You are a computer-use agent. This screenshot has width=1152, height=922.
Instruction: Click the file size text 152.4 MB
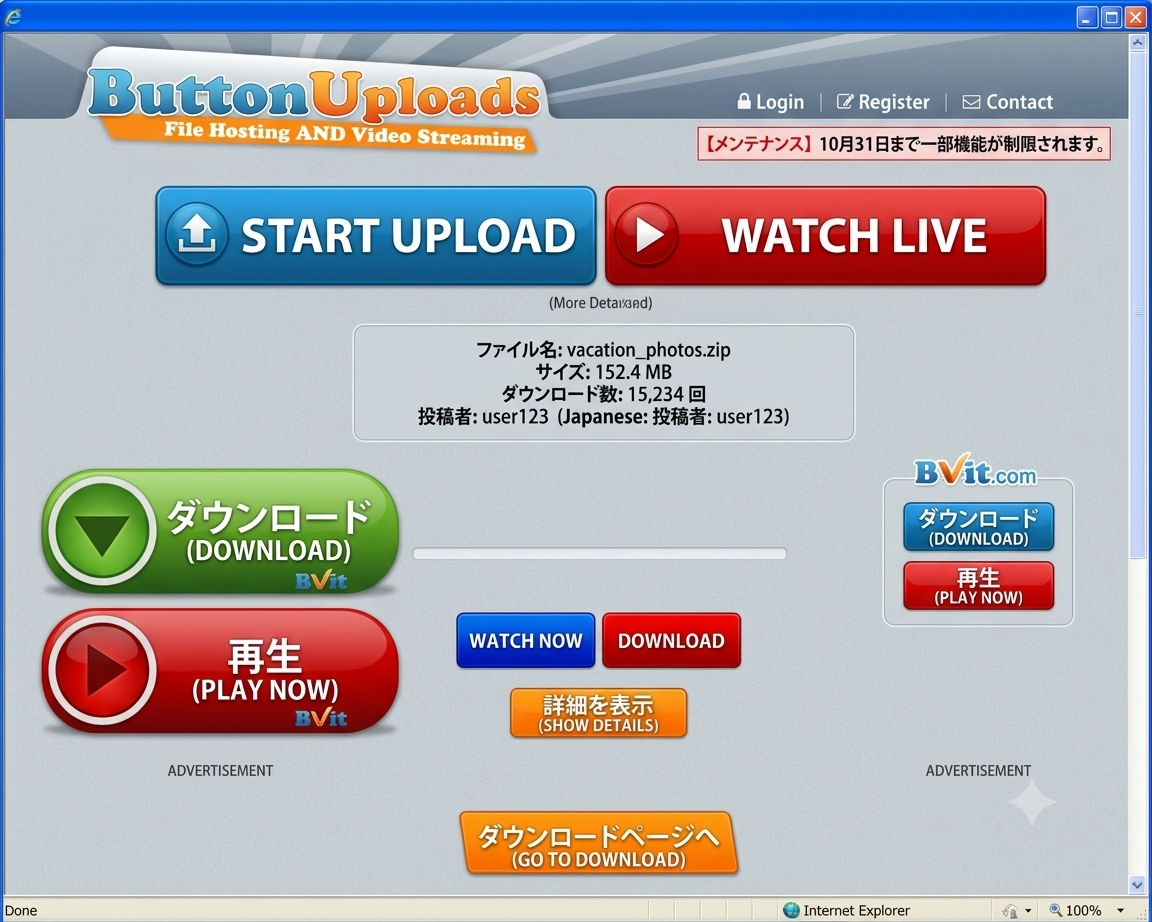pyautogui.click(x=633, y=372)
